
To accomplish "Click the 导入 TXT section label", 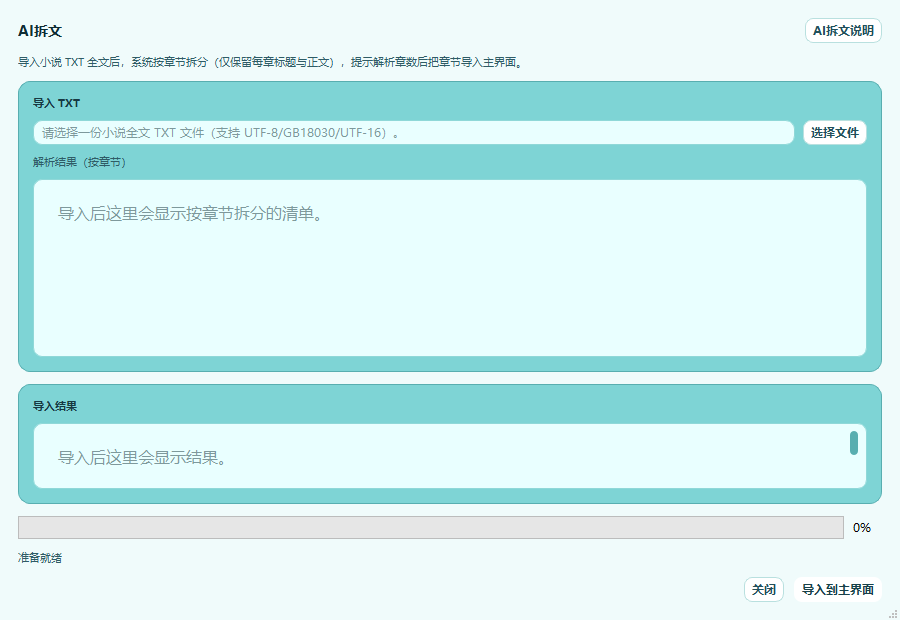I will (x=56, y=103).
